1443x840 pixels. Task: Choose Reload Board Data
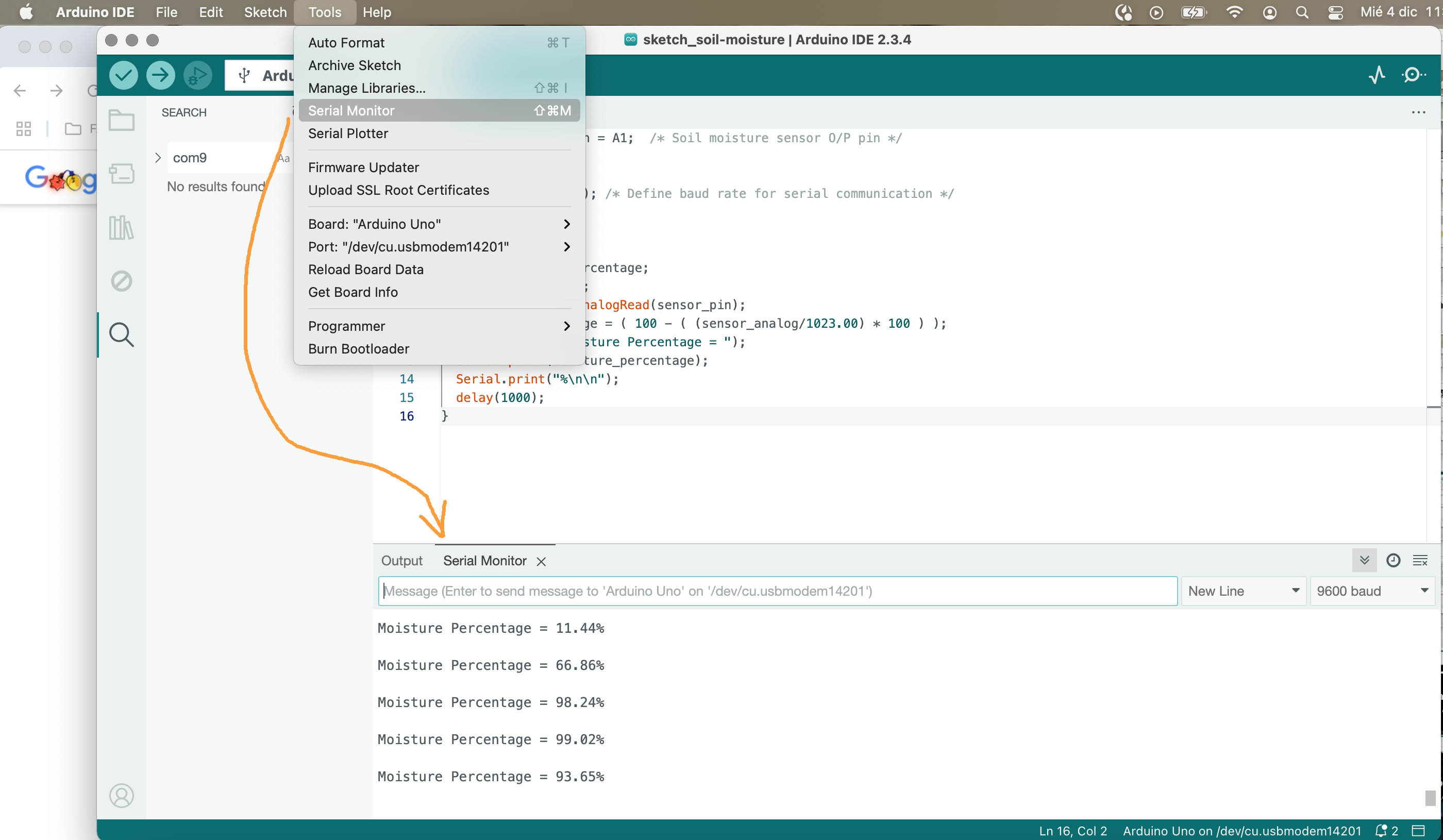[x=439, y=269]
